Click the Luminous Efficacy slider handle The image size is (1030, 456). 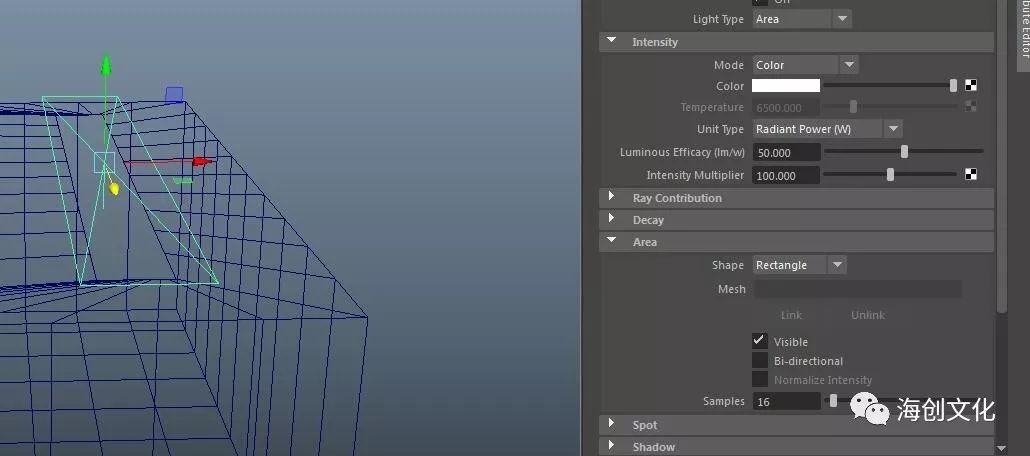904,152
